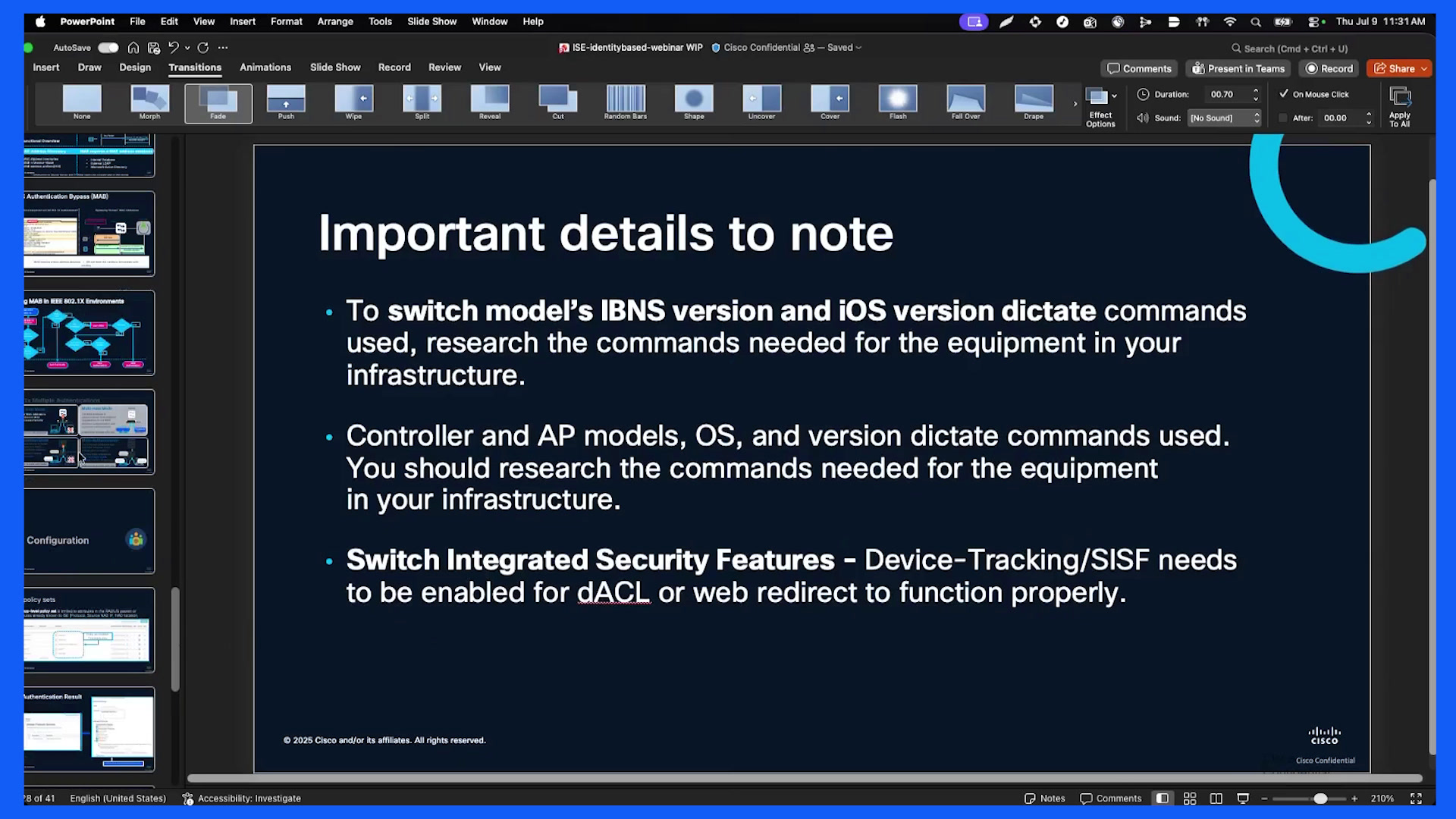
Task: Click Accessibility: Investigate in the status bar
Action: click(x=242, y=799)
